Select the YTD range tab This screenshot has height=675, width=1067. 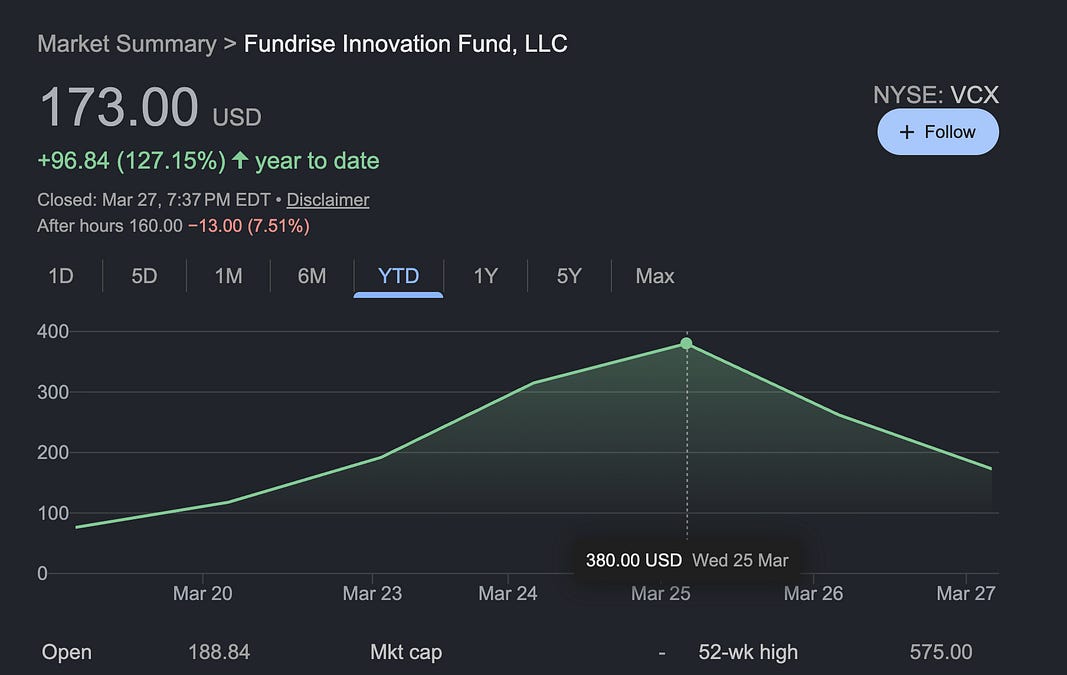point(398,276)
